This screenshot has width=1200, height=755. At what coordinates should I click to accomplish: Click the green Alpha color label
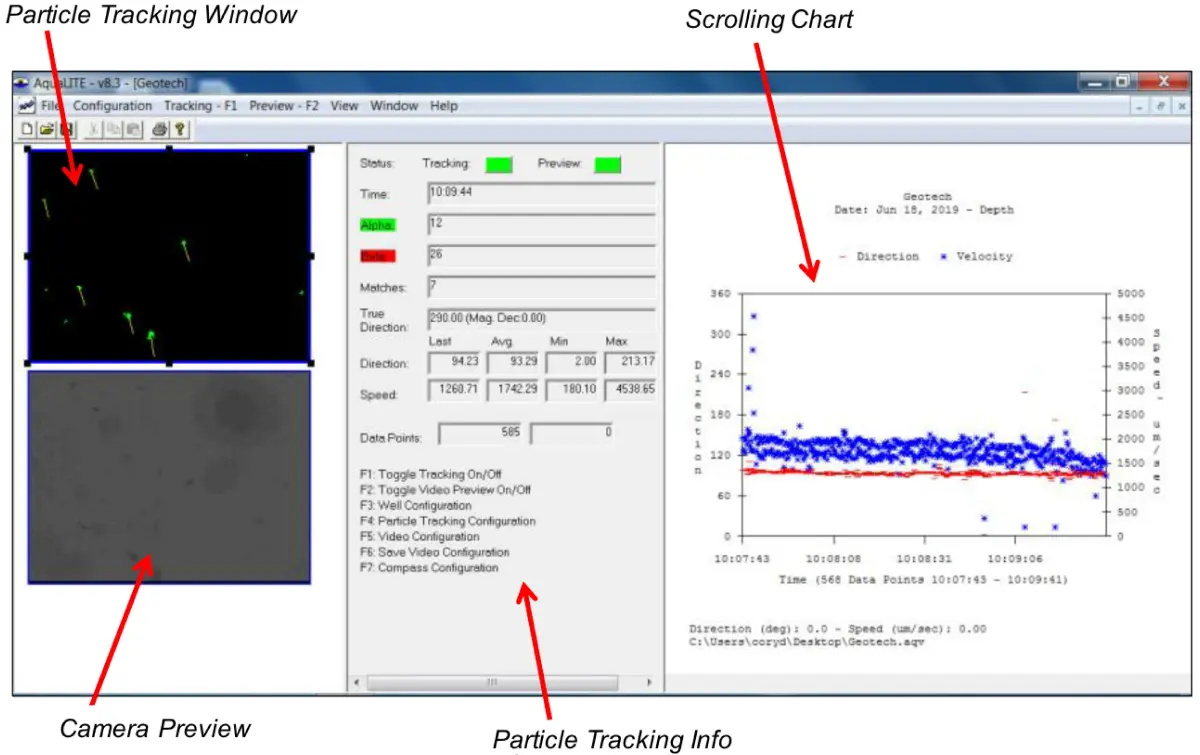click(378, 225)
